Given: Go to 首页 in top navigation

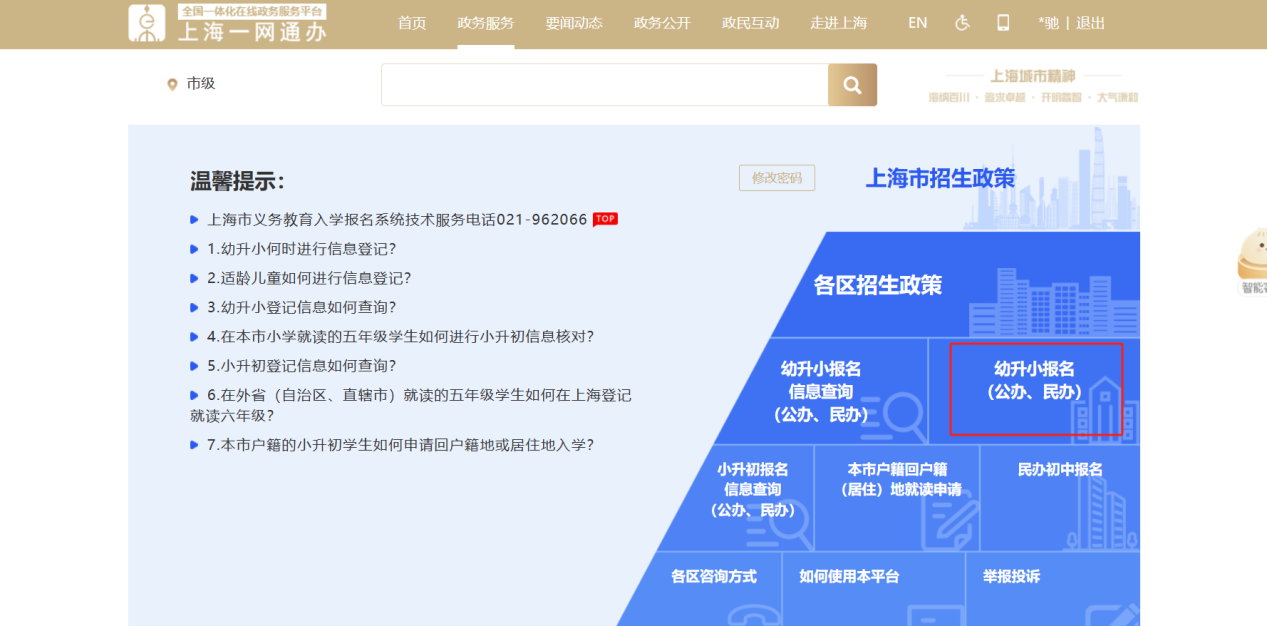Looking at the screenshot, I should 412,23.
